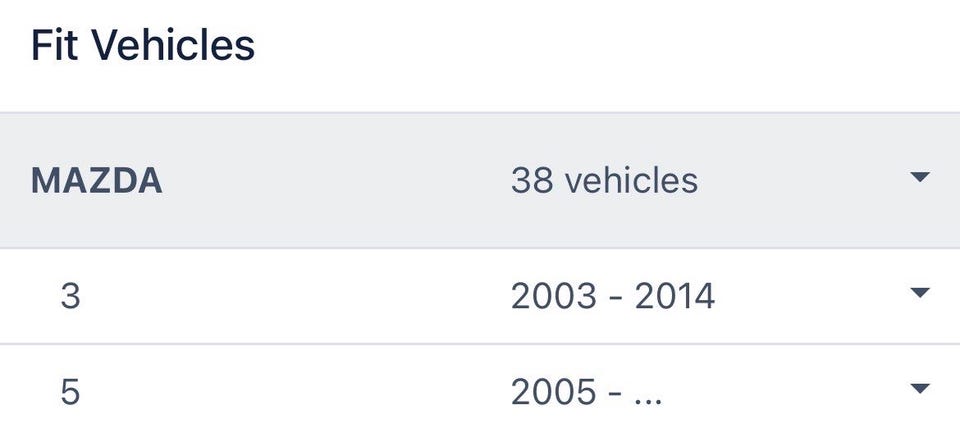Hide Mazda vehicle list using header caret
Viewport: 960px width, 437px height.
(x=920, y=178)
